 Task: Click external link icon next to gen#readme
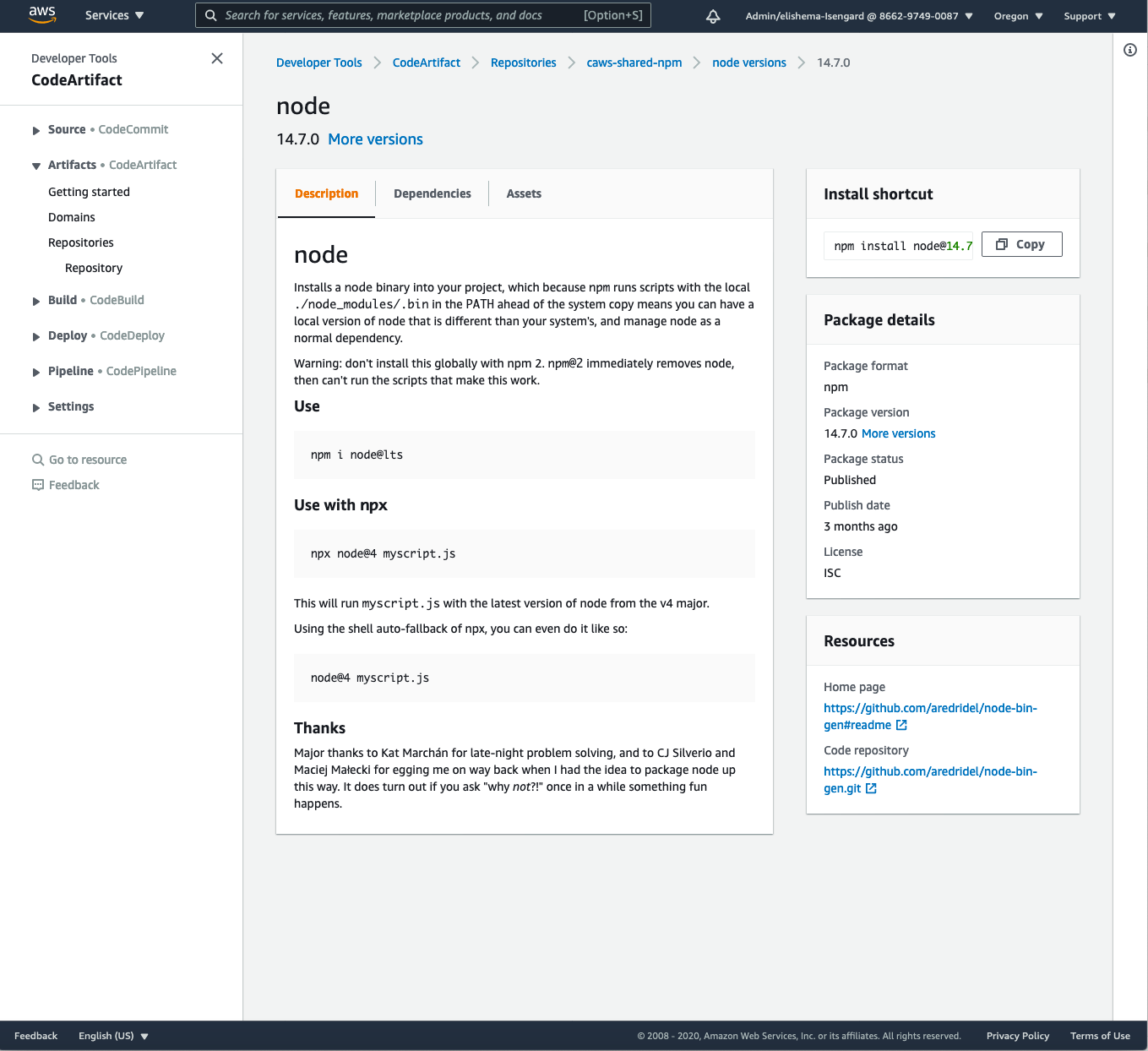tap(901, 725)
